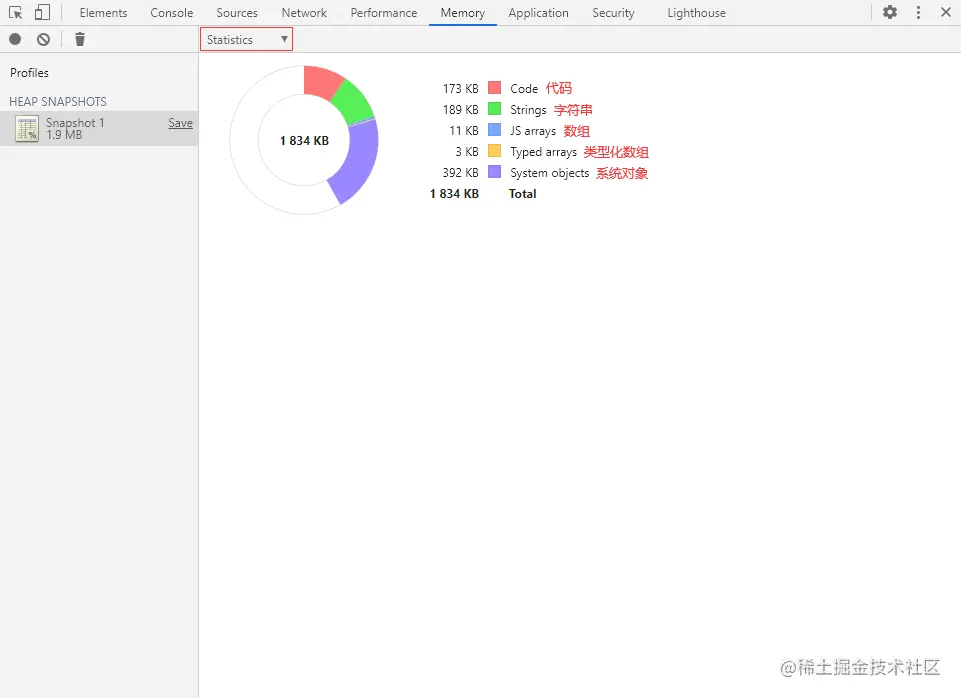Viewport: 961px width, 698px height.
Task: Click the JS arrays legend label
Action: [x=533, y=131]
